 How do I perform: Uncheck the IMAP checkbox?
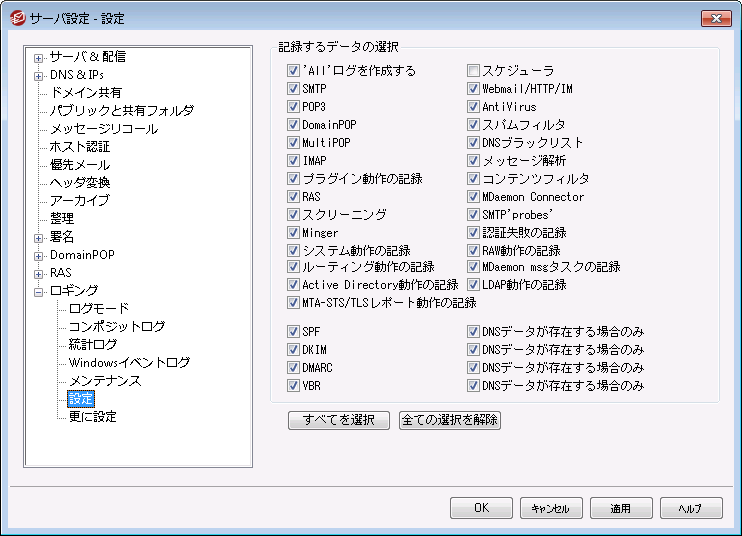pos(293,160)
